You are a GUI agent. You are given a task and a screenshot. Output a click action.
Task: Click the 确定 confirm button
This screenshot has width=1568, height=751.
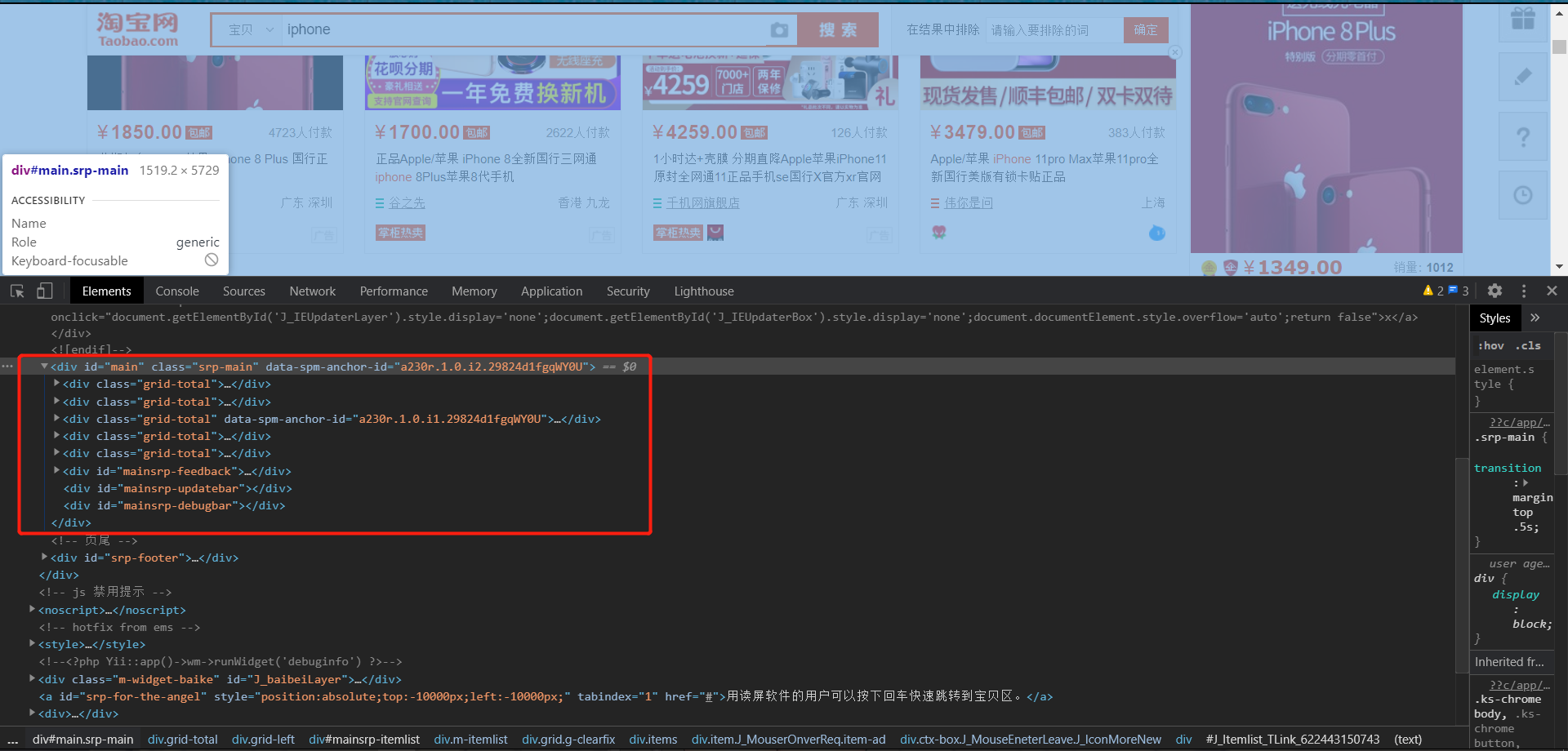point(1144,29)
